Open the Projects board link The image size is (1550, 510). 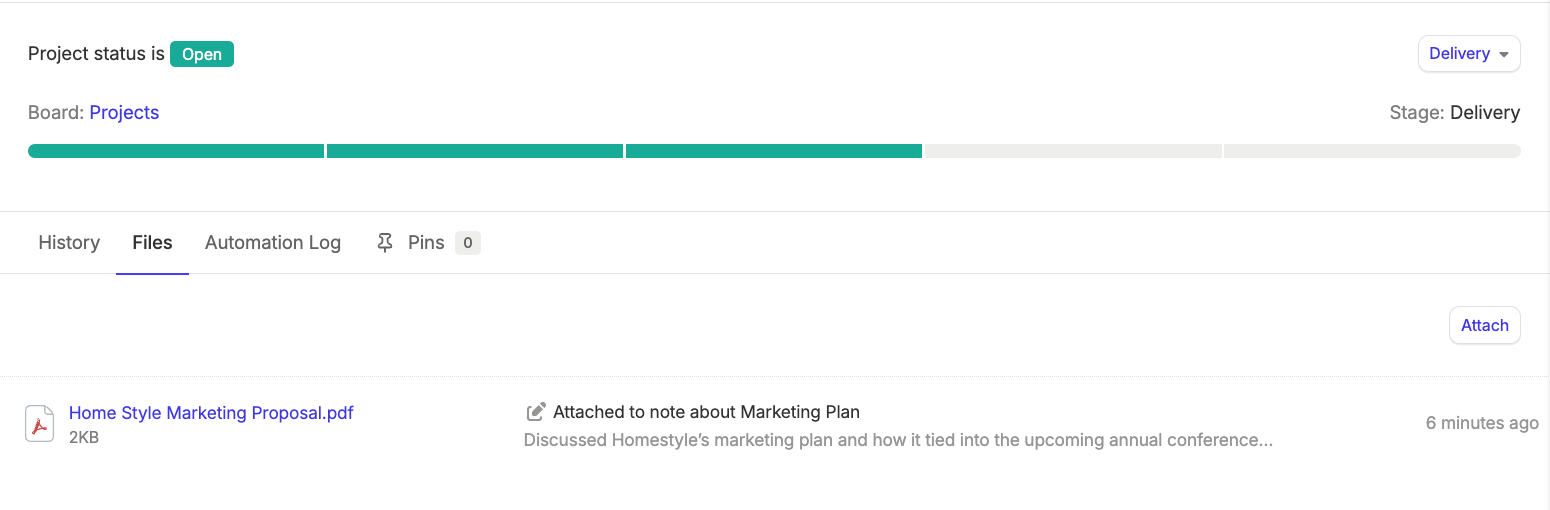point(124,113)
